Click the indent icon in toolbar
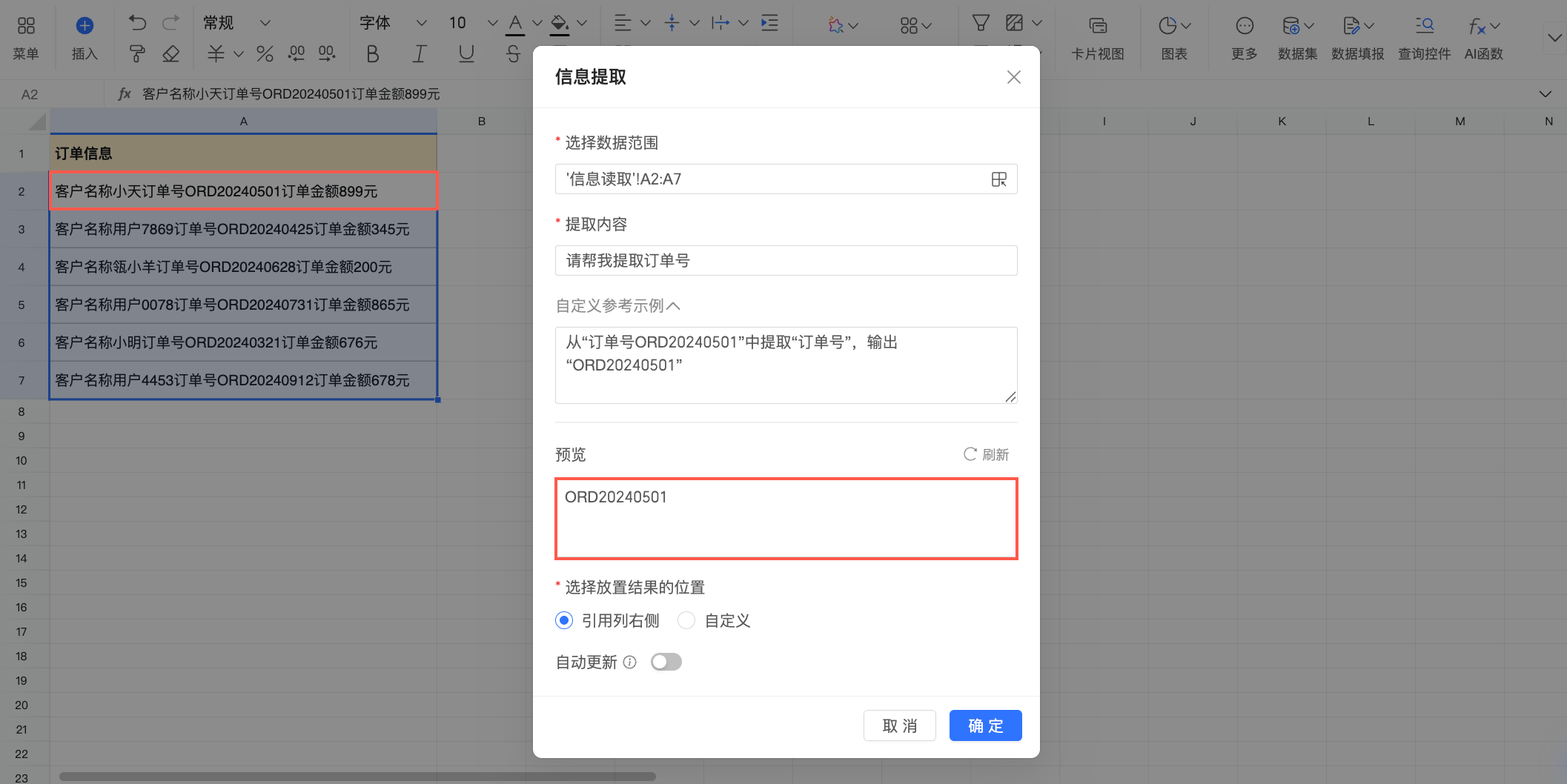The image size is (1567, 784). coord(770,23)
